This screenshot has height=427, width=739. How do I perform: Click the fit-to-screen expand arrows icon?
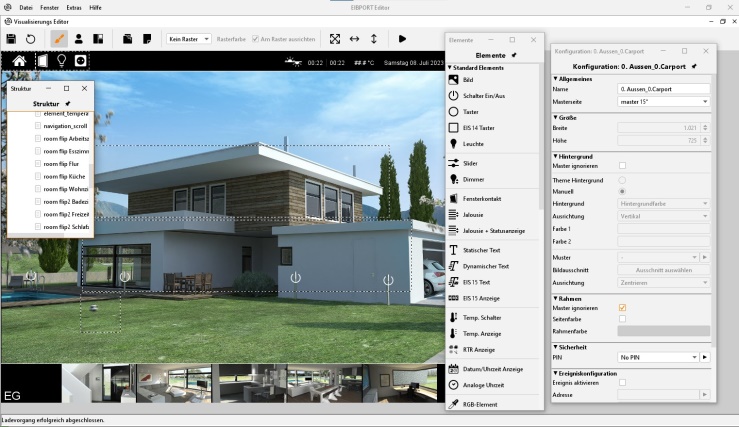[x=335, y=39]
